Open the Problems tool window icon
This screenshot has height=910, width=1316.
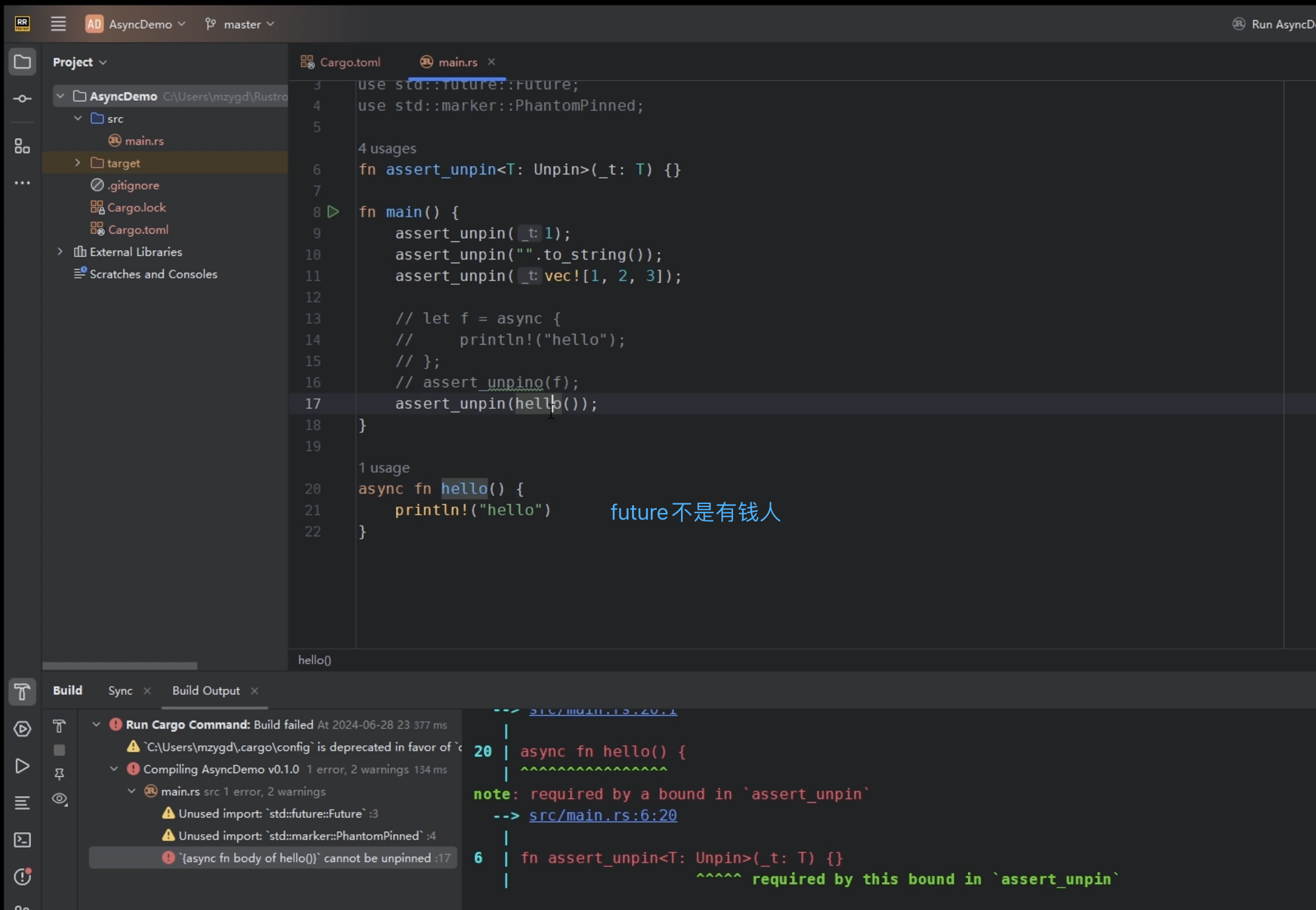tap(22, 876)
